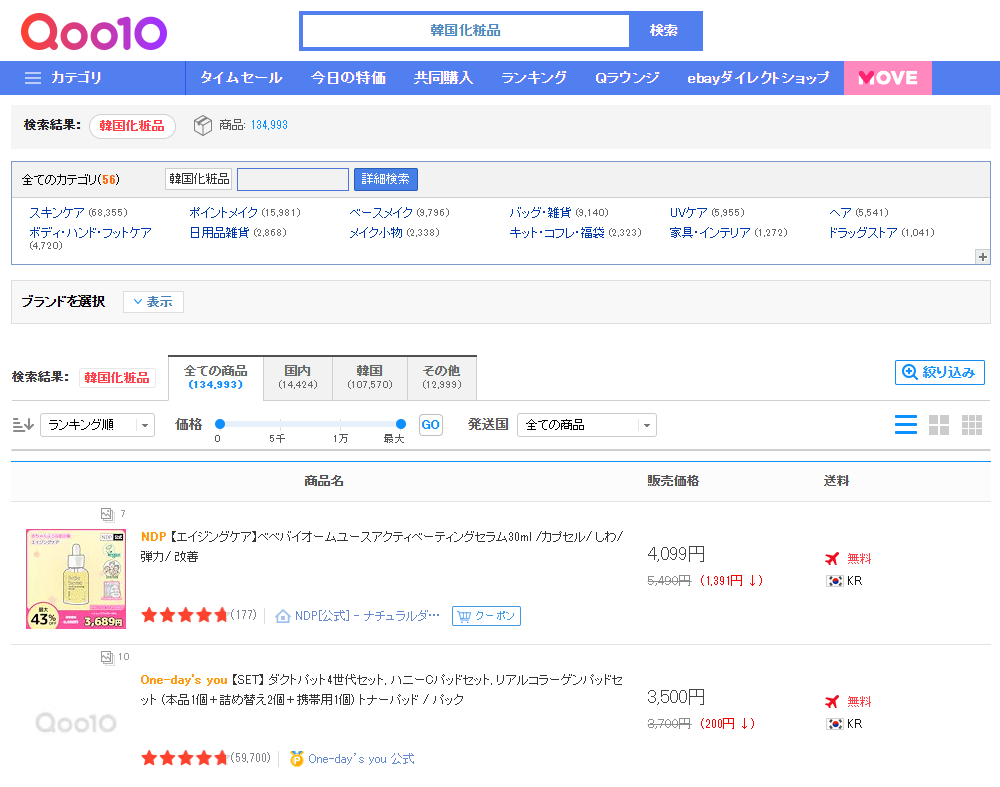Open the スキンケア category link
Image resolution: width=1000 pixels, height=787 pixels.
(57, 213)
